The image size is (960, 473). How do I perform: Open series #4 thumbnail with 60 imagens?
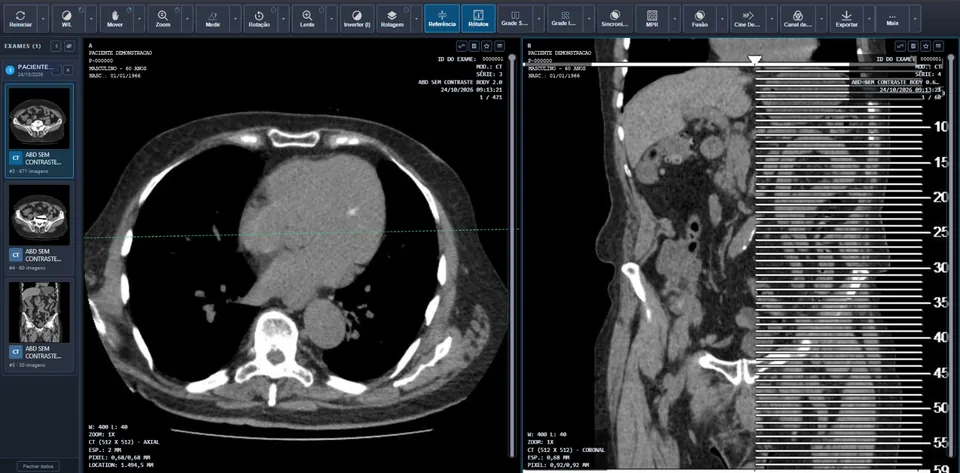(39, 228)
